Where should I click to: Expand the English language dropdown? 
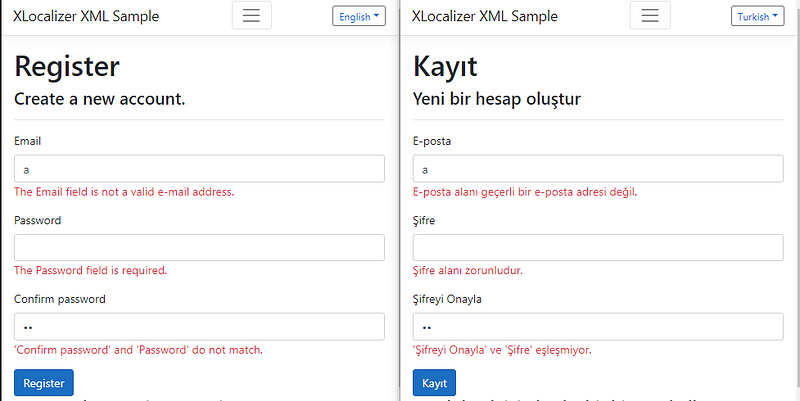[x=360, y=16]
